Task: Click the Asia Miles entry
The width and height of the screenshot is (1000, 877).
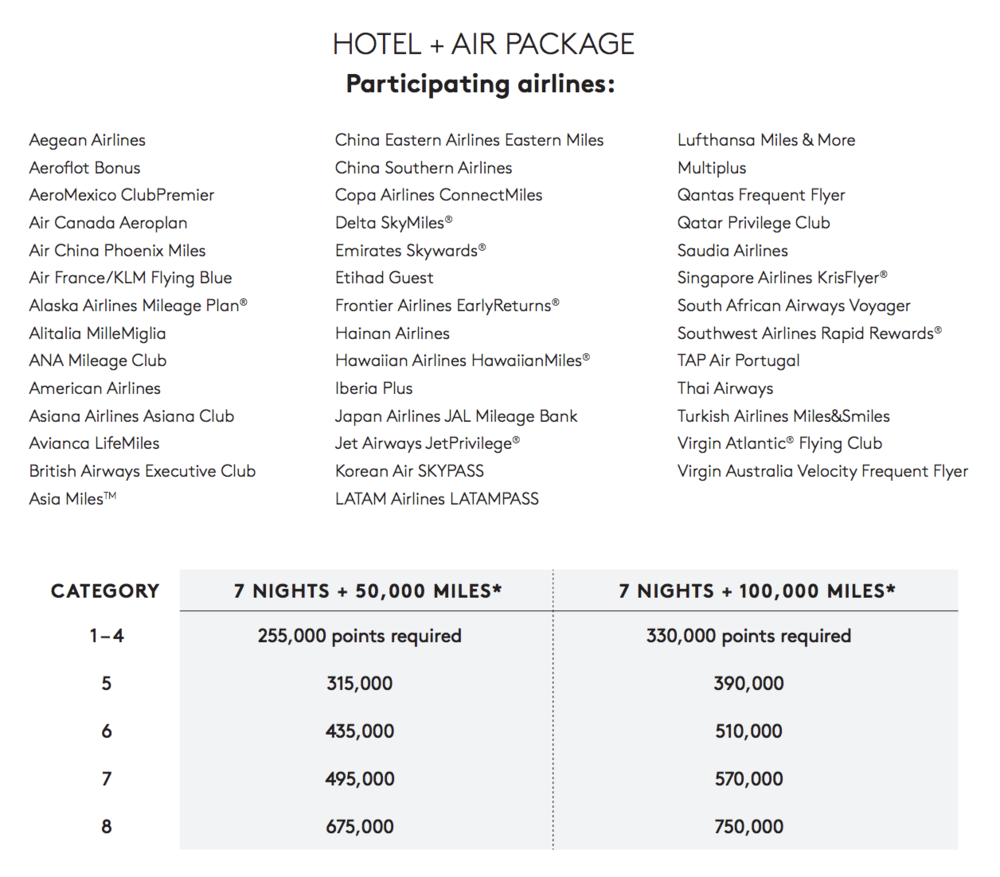Action: pyautogui.click(x=72, y=498)
